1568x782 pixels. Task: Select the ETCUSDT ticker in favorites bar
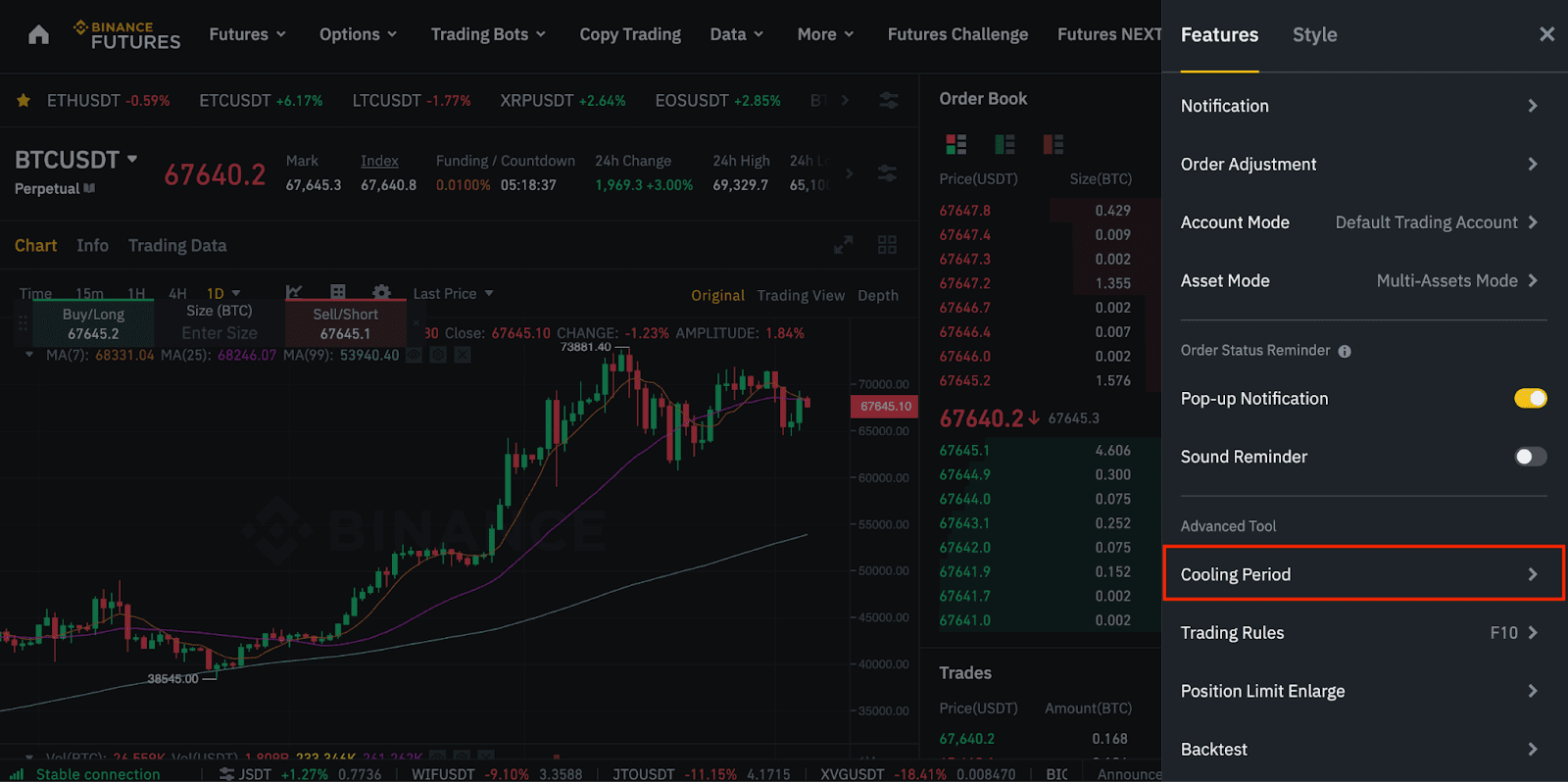pyautogui.click(x=261, y=100)
